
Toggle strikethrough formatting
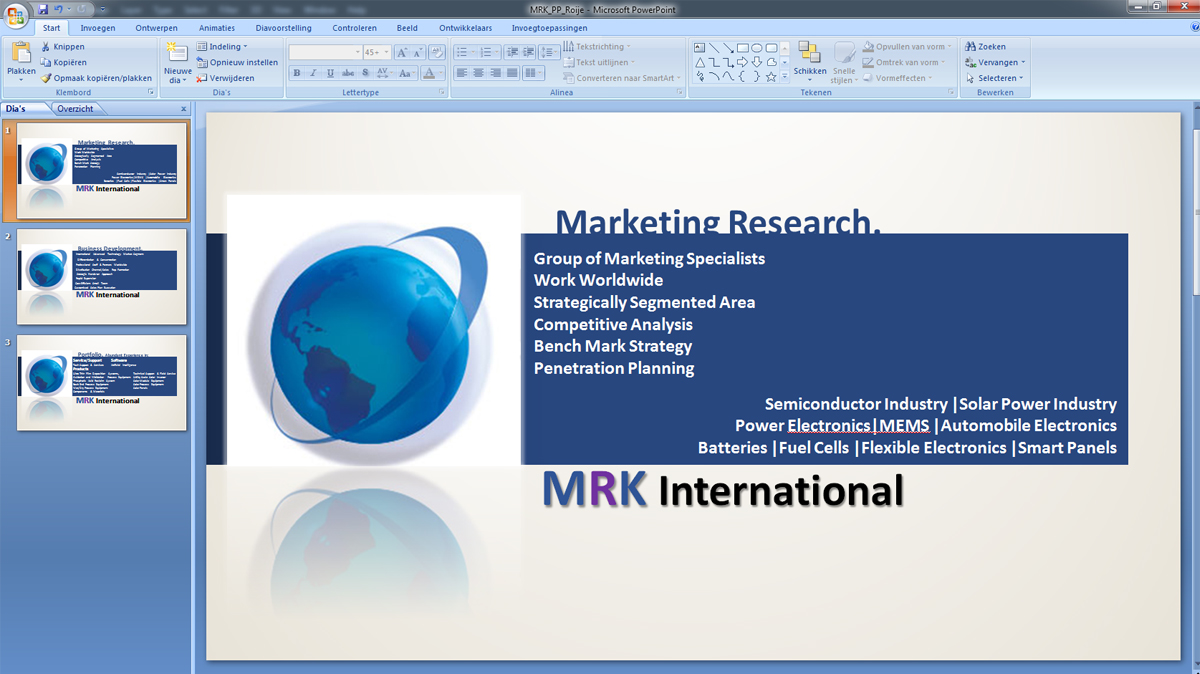[x=348, y=73]
